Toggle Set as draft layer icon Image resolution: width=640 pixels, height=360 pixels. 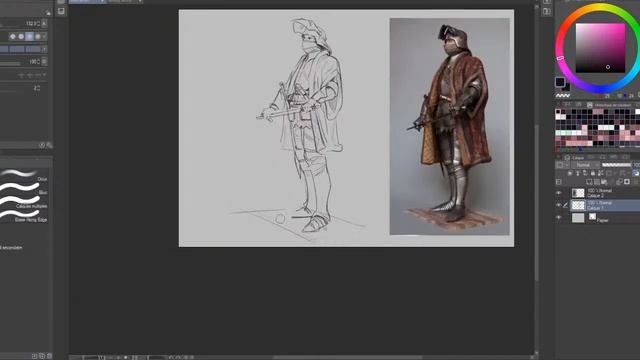click(x=585, y=173)
